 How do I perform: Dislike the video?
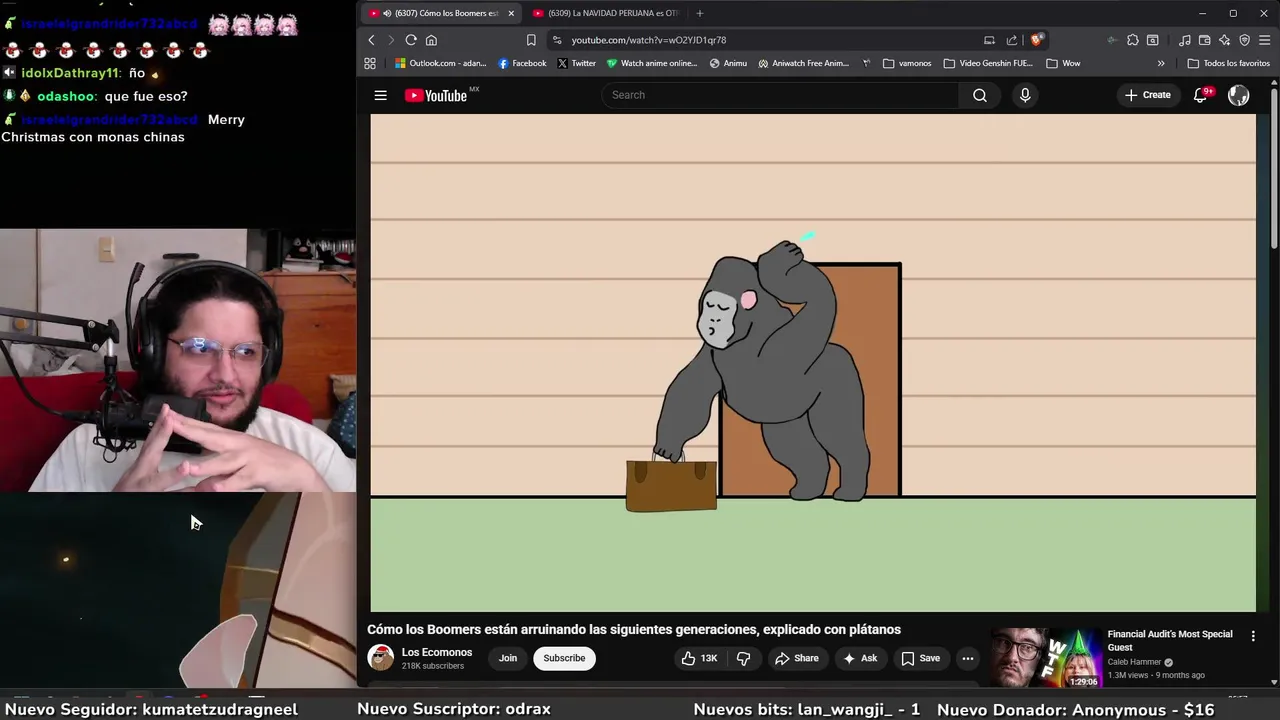click(x=743, y=658)
